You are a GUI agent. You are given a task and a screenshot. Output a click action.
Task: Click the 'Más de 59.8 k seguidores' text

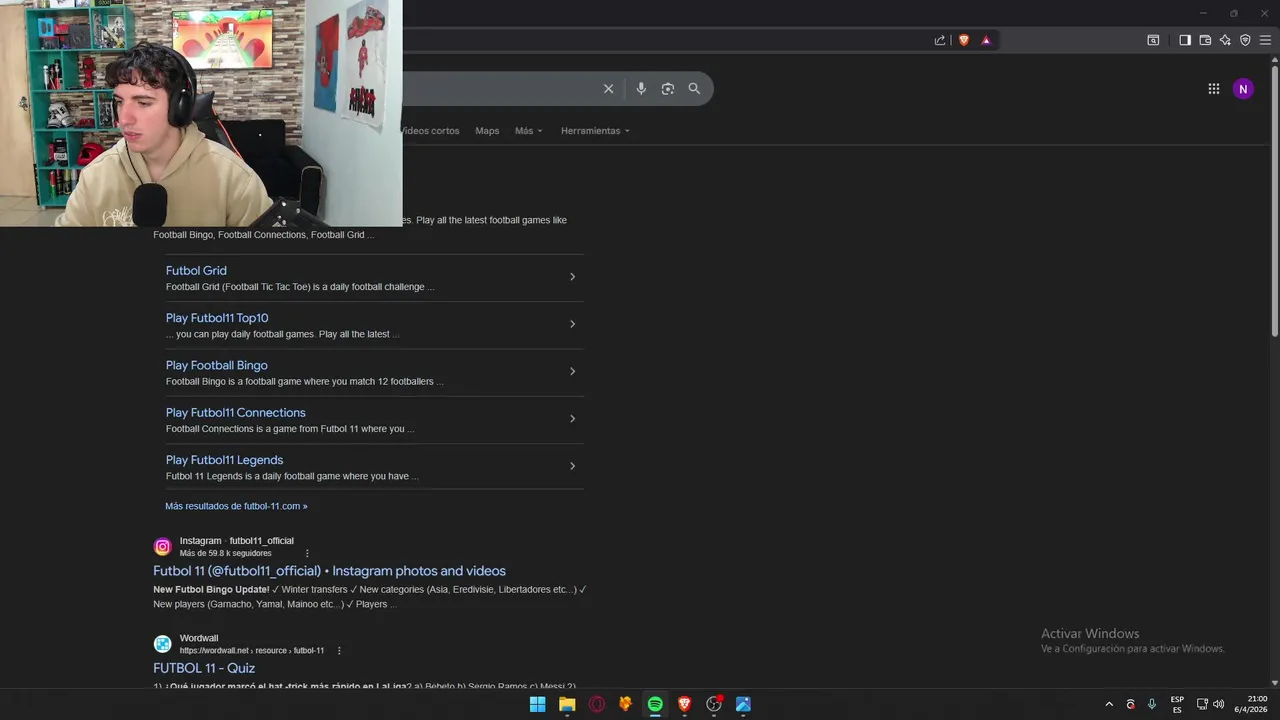(225, 553)
